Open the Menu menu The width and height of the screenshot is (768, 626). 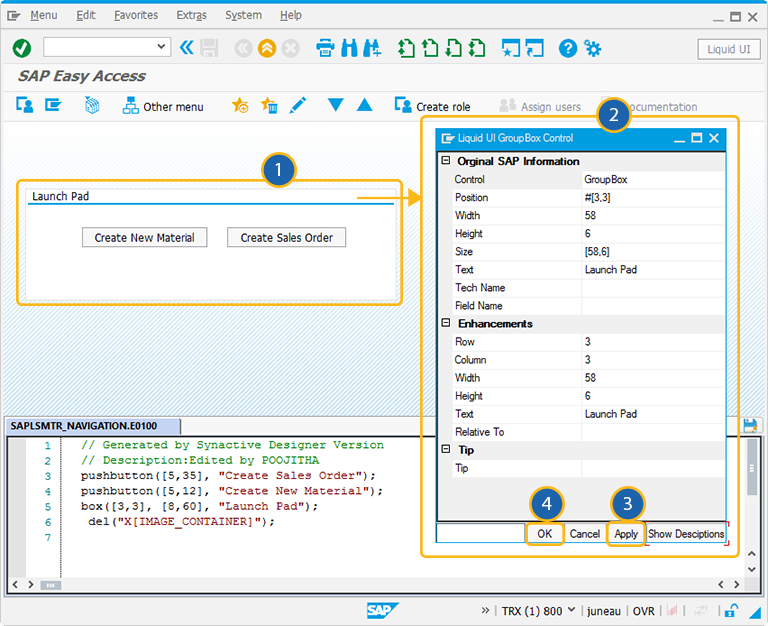tap(44, 15)
